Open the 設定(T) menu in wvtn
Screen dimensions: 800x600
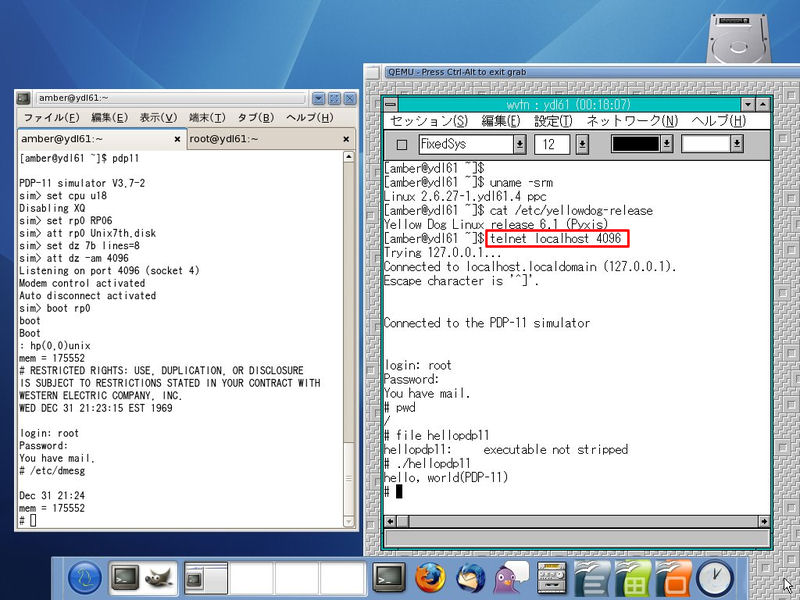pyautogui.click(x=553, y=121)
